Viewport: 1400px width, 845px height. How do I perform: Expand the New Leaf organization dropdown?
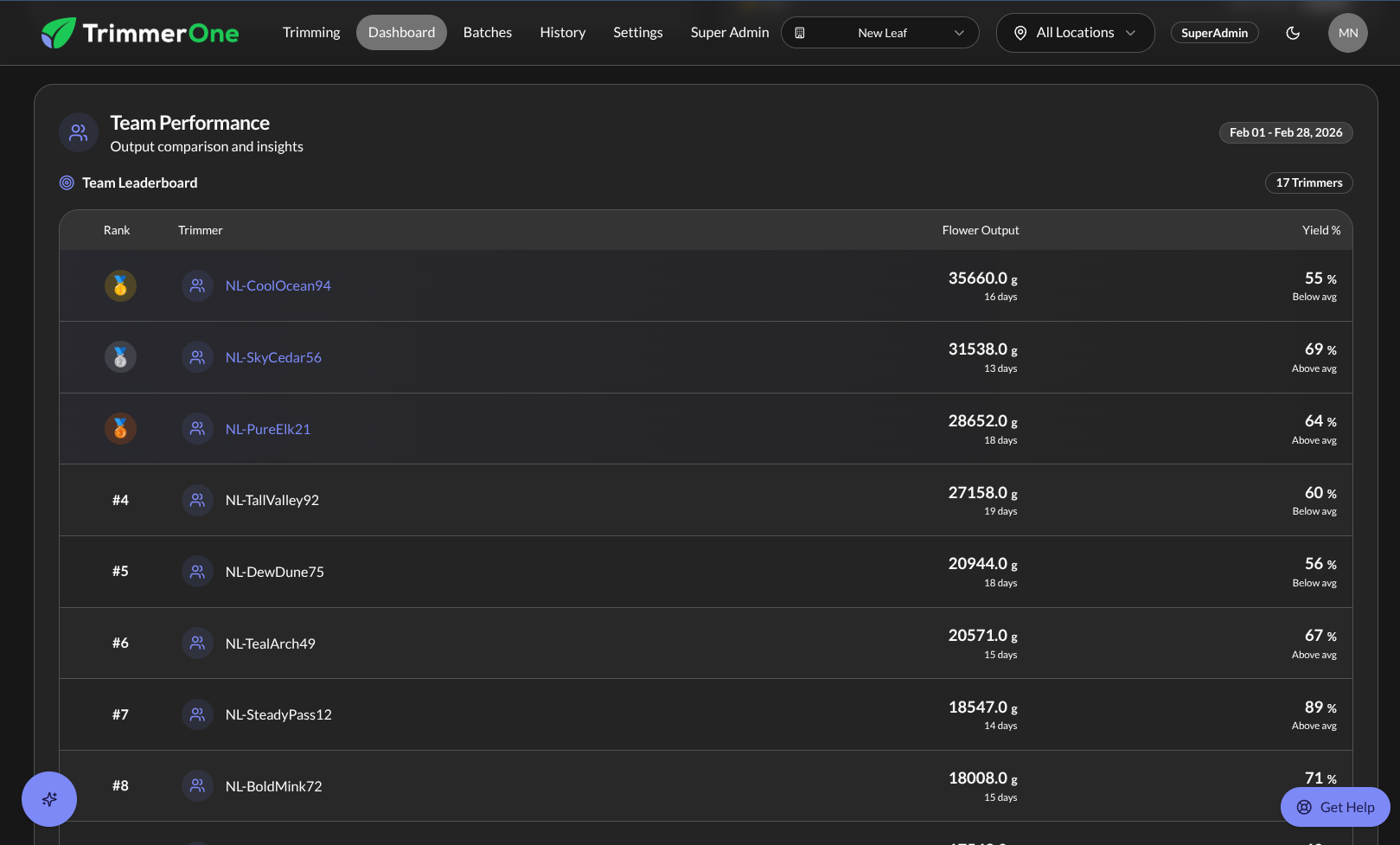coord(880,33)
